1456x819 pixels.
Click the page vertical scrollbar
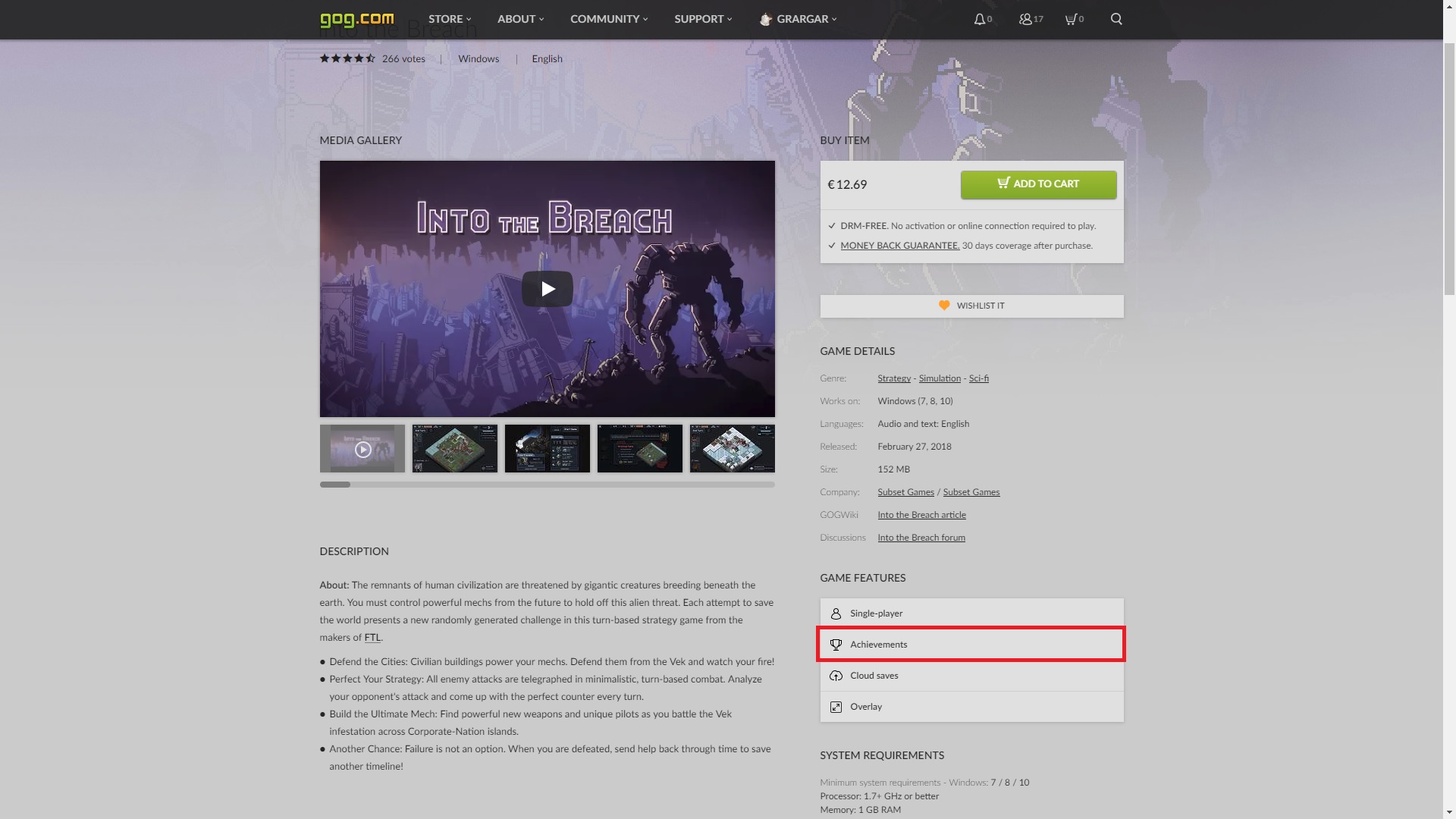tap(1449, 168)
